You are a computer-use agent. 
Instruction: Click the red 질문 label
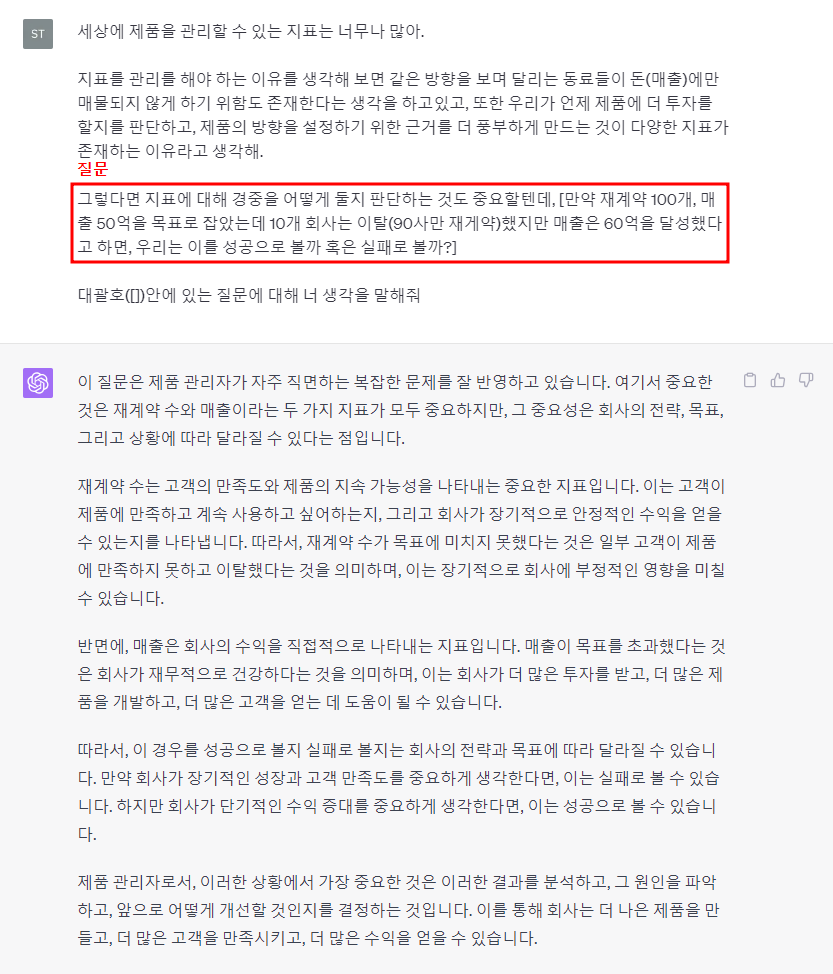point(93,168)
